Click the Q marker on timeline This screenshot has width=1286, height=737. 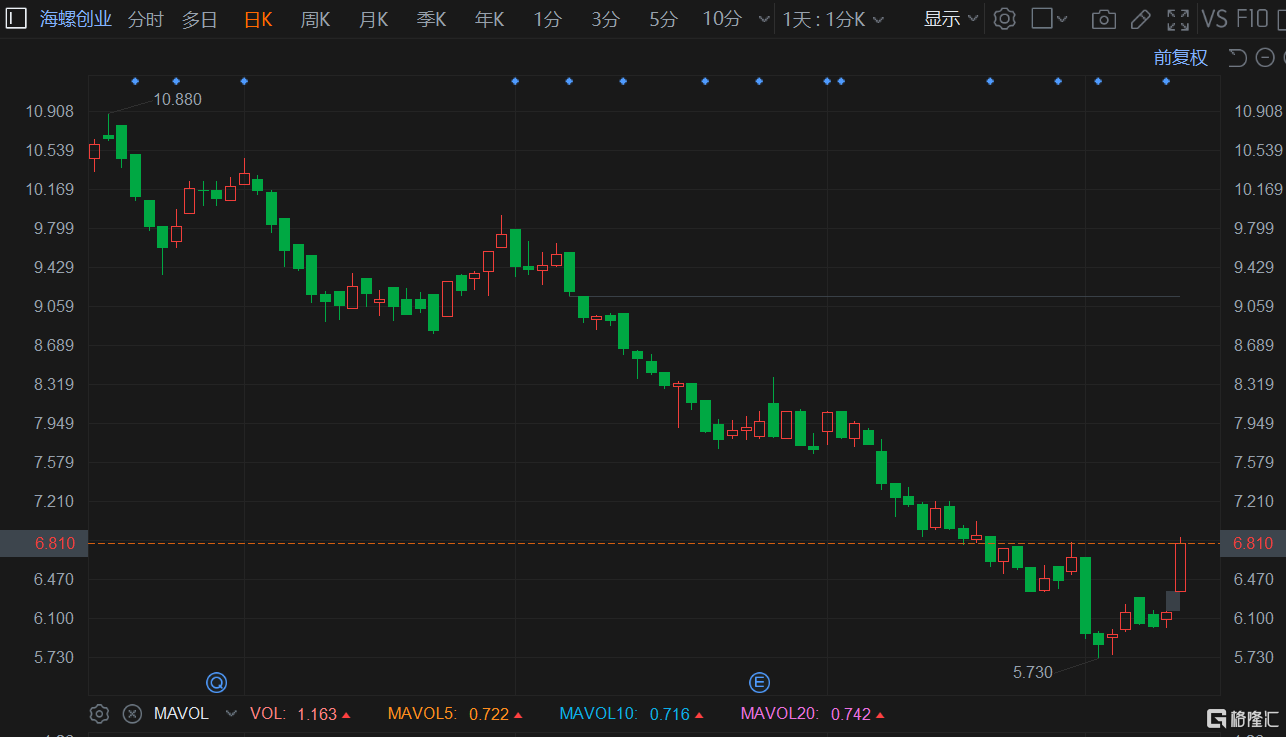point(216,683)
